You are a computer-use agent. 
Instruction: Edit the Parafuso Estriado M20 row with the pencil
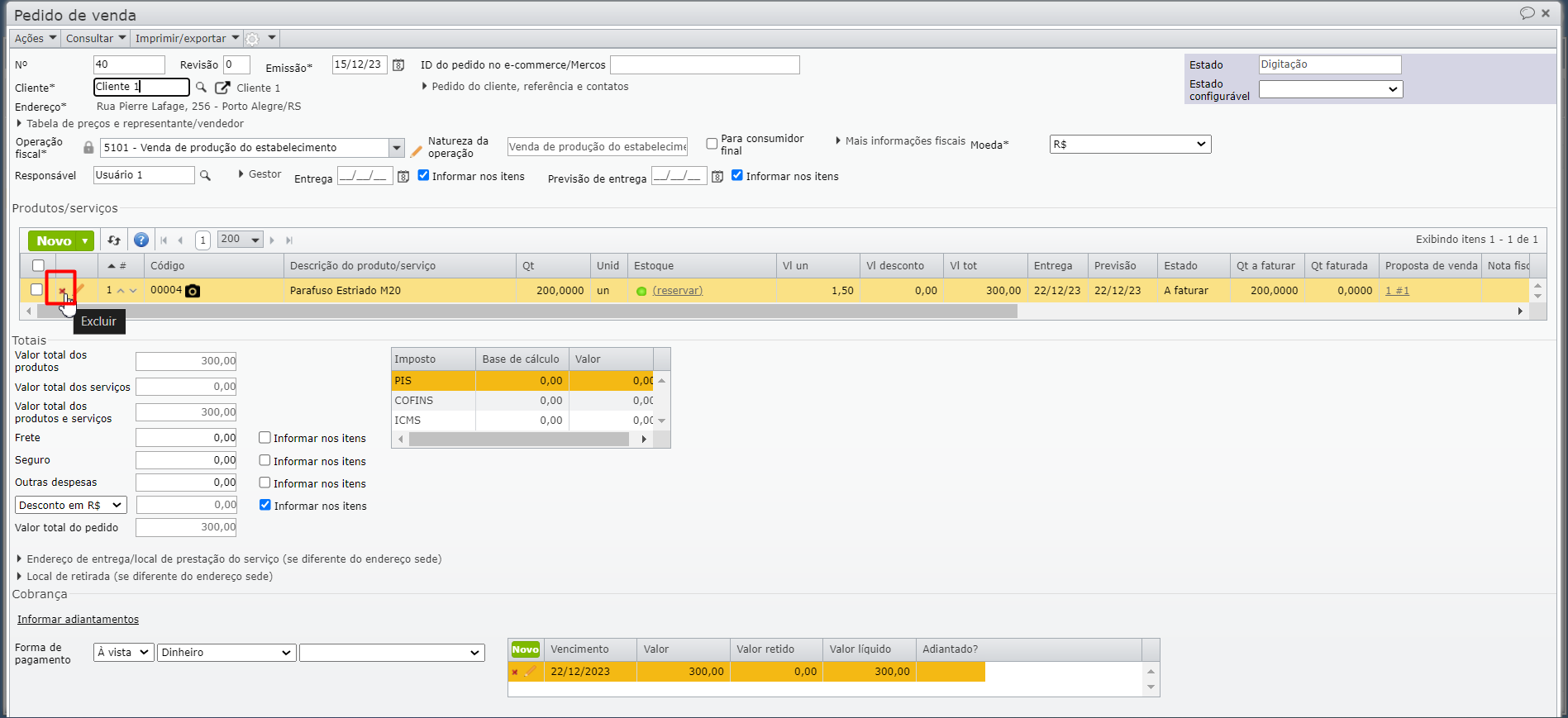[80, 289]
